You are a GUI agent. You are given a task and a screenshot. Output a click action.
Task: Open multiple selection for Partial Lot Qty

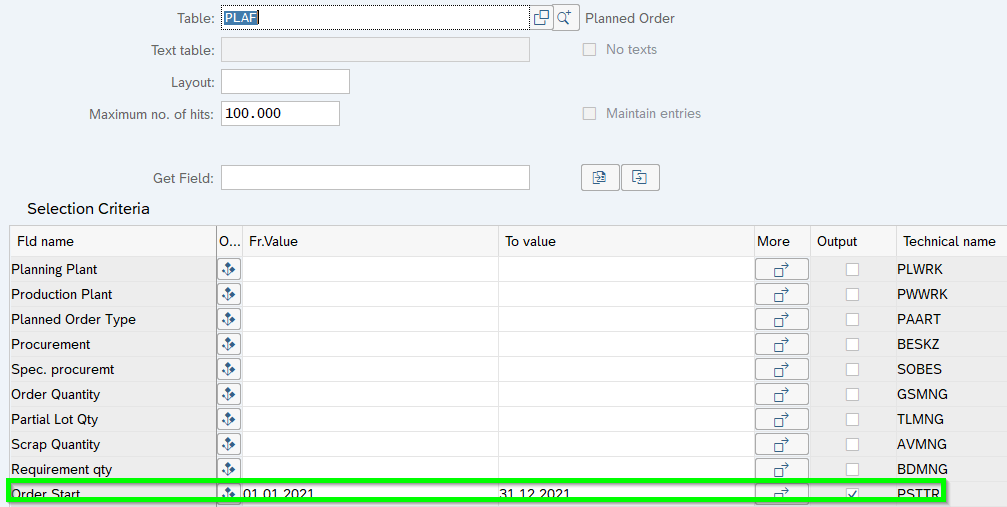[x=781, y=419]
